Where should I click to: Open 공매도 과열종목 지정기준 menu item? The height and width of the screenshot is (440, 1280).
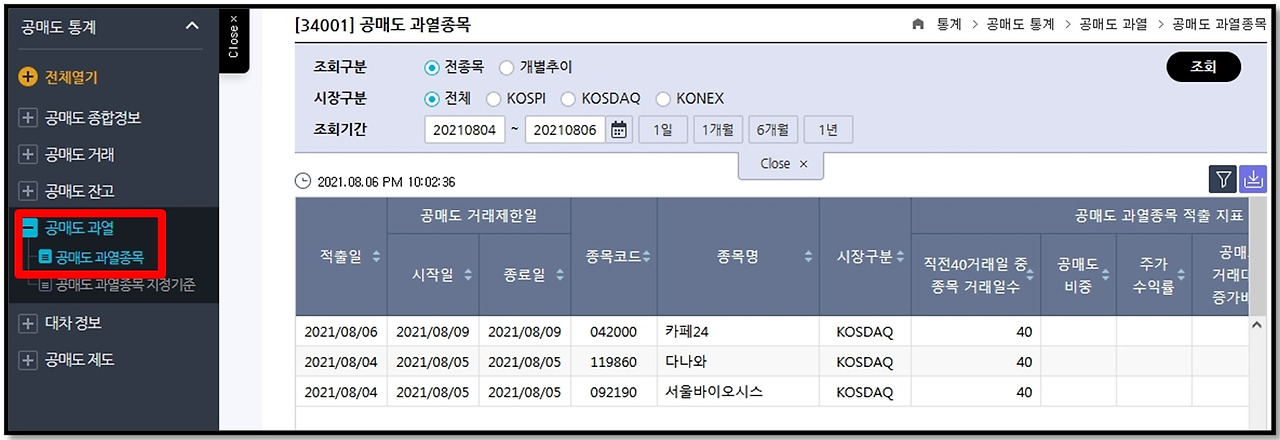point(125,285)
